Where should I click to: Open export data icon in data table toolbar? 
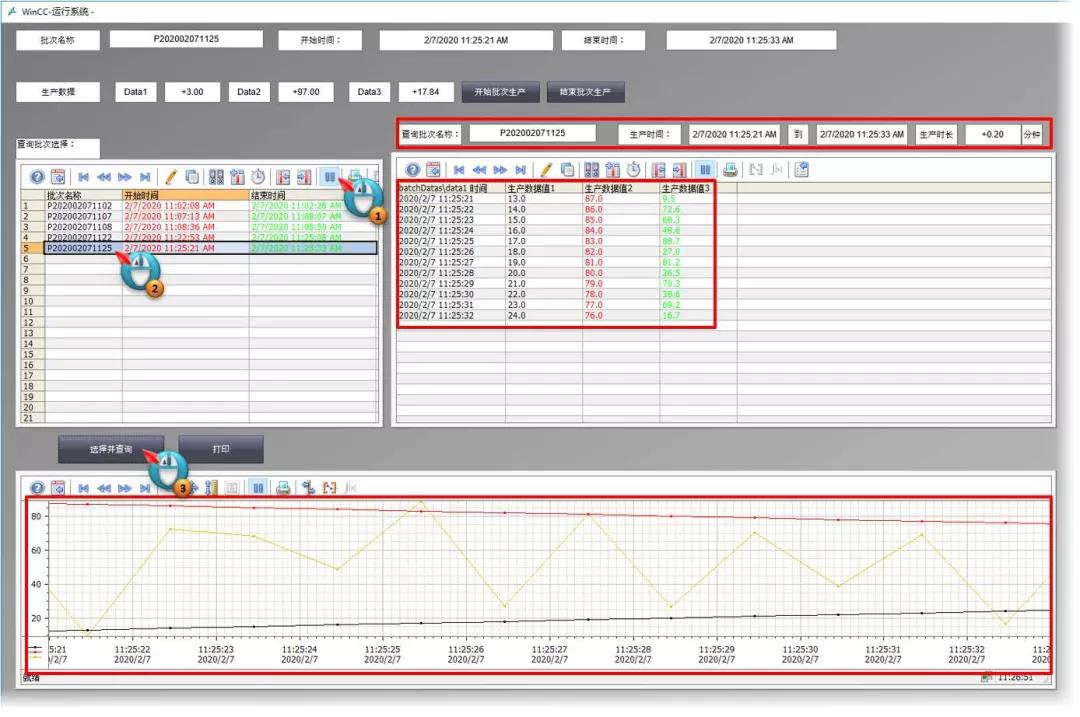801,170
